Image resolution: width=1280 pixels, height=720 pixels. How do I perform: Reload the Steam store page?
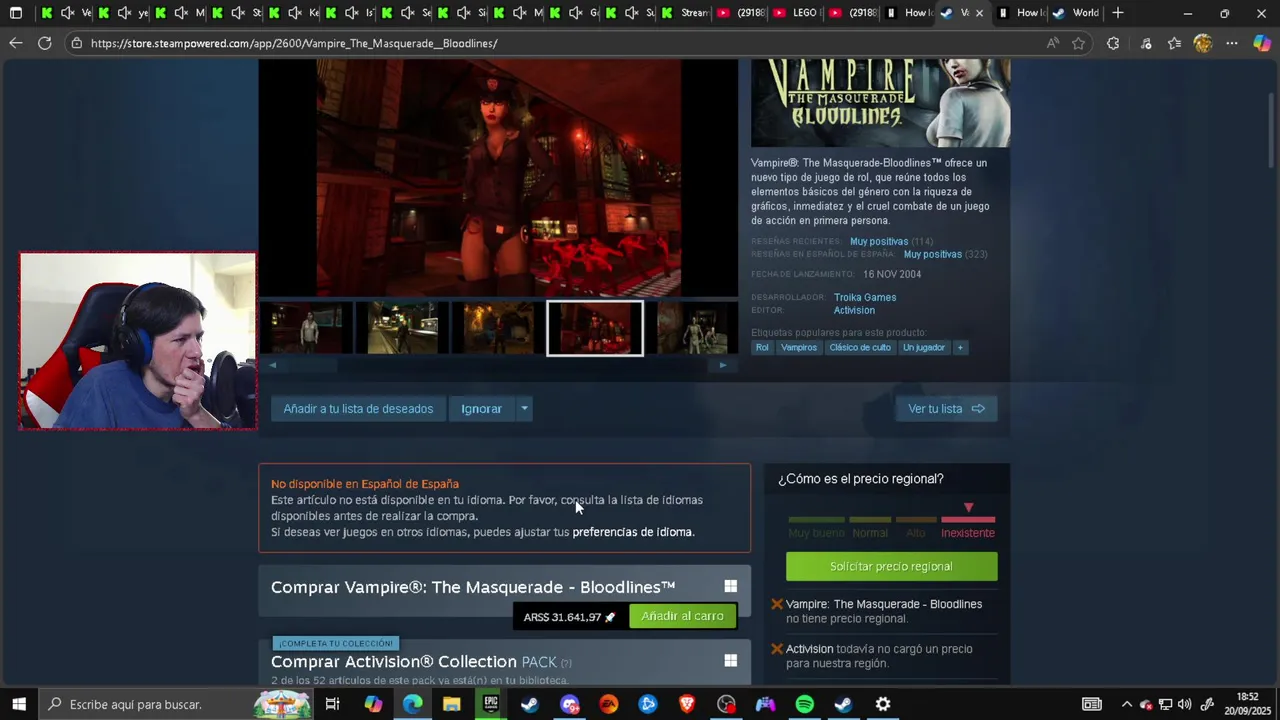(x=44, y=43)
